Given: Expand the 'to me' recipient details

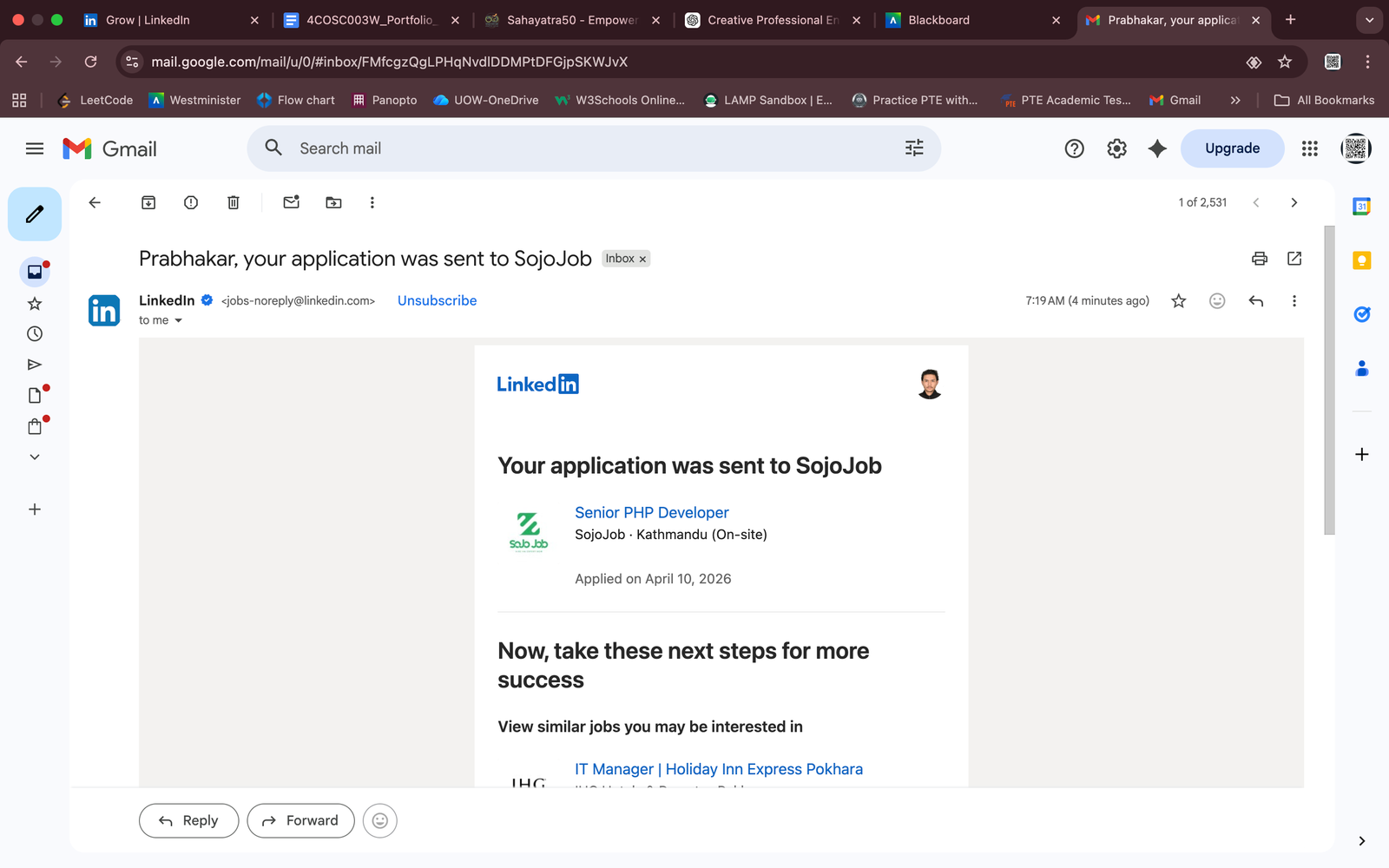Looking at the screenshot, I should (x=178, y=321).
